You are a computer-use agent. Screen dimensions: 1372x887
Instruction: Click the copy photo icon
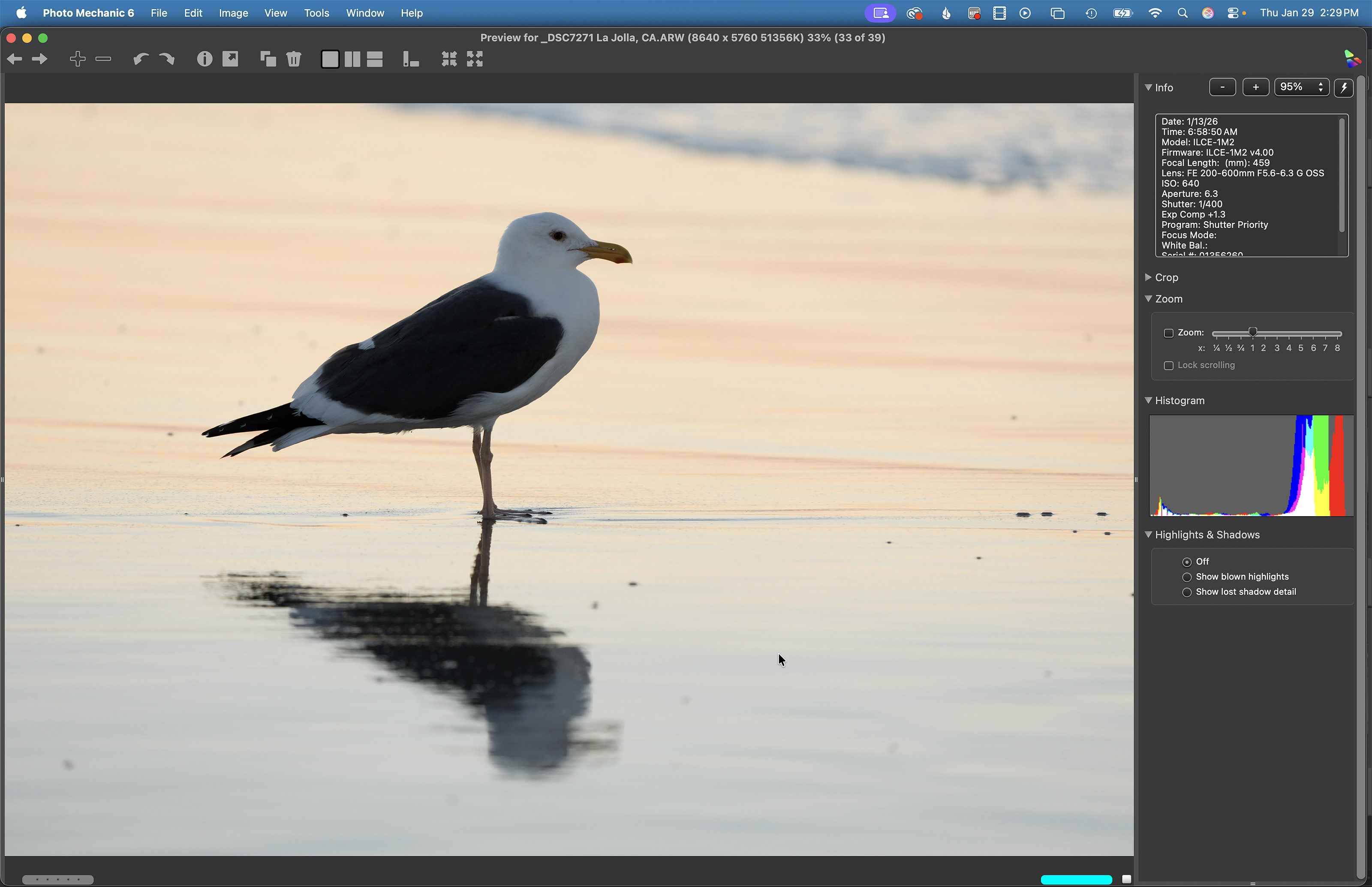click(x=268, y=59)
